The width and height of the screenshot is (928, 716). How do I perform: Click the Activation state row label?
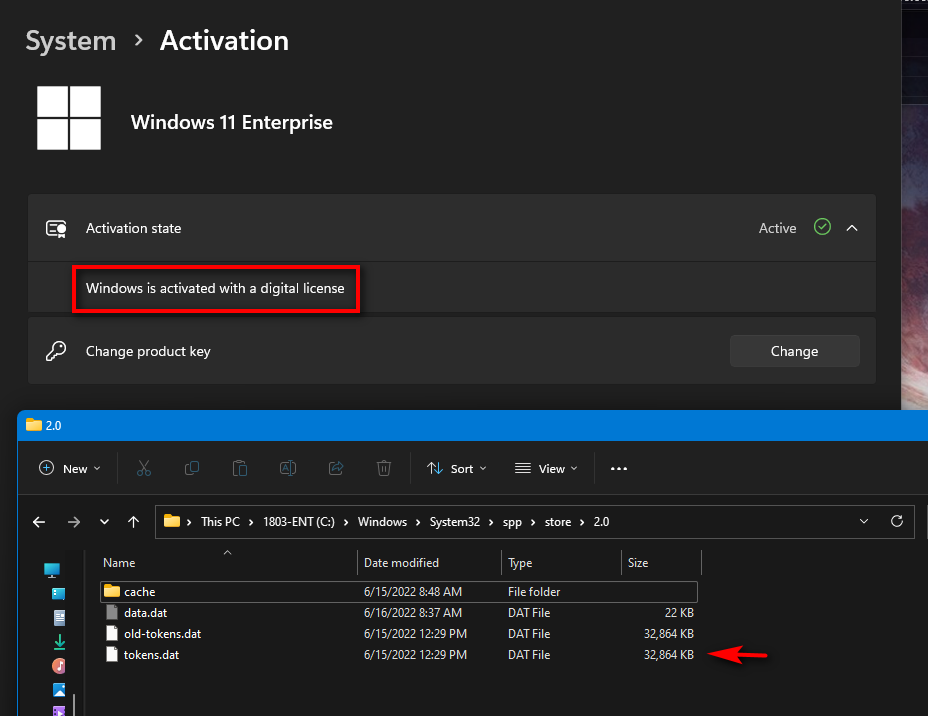click(134, 228)
